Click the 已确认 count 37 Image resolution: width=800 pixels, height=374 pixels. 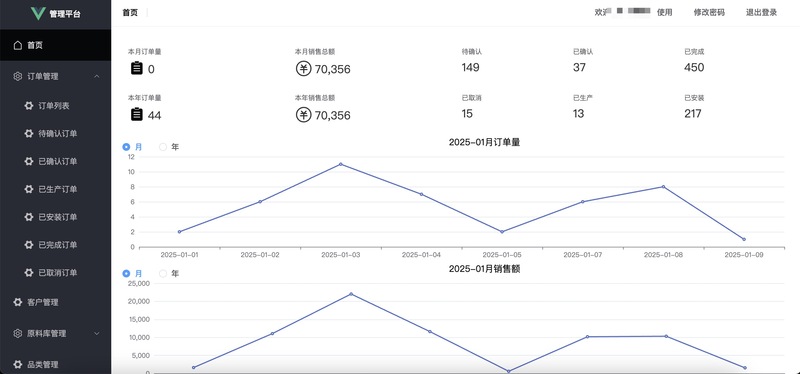pyautogui.click(x=579, y=67)
